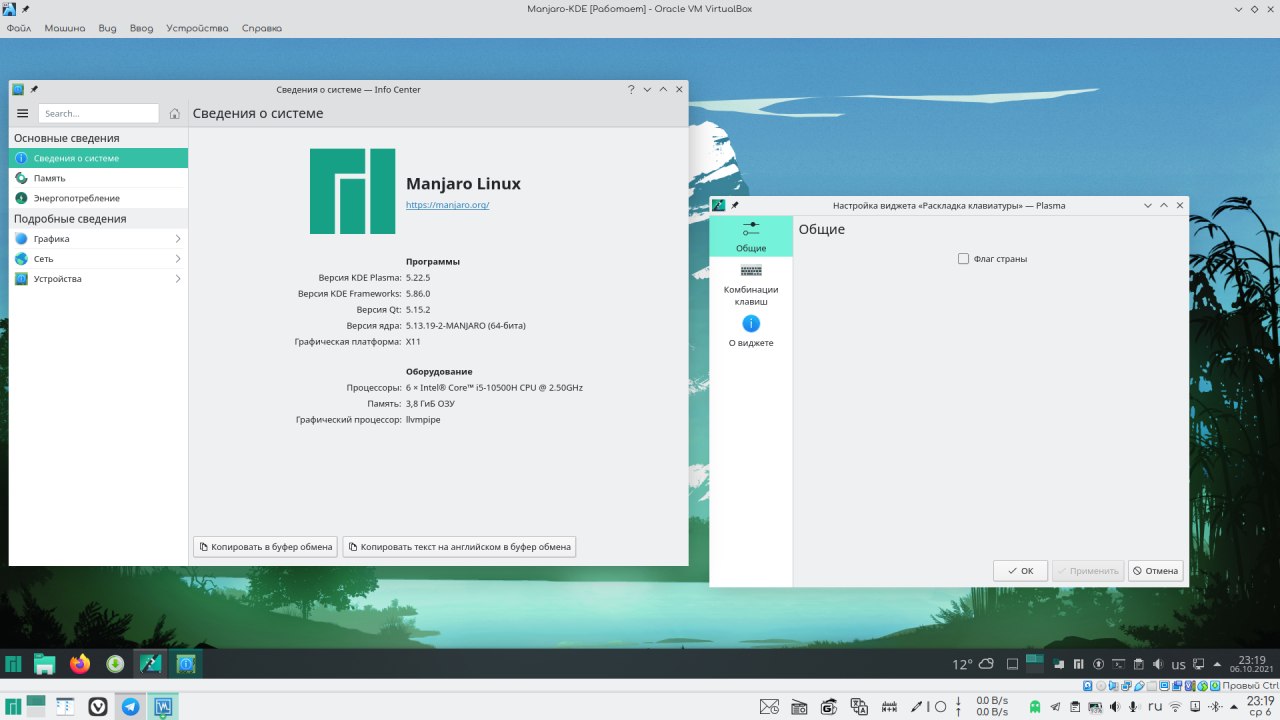Focus the Search field in Info Center
The image size is (1280, 720).
click(98, 114)
